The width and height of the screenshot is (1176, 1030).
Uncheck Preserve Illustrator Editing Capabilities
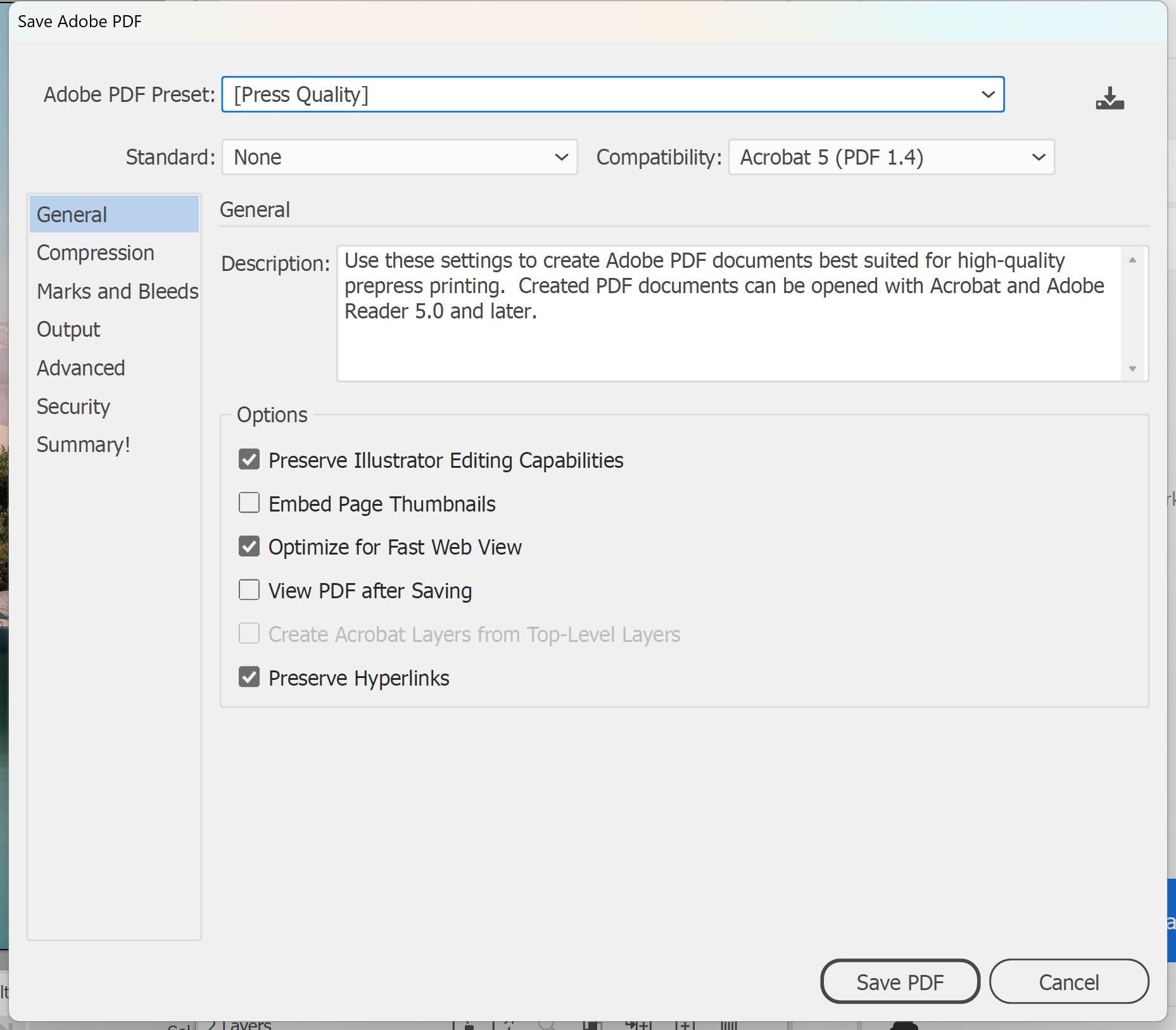point(249,459)
